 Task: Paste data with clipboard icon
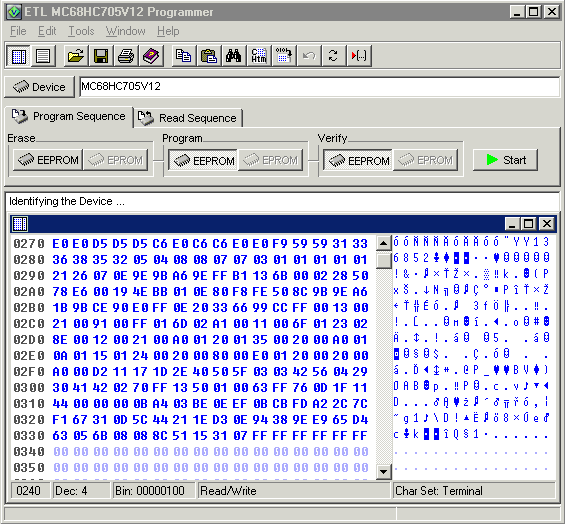[209, 56]
